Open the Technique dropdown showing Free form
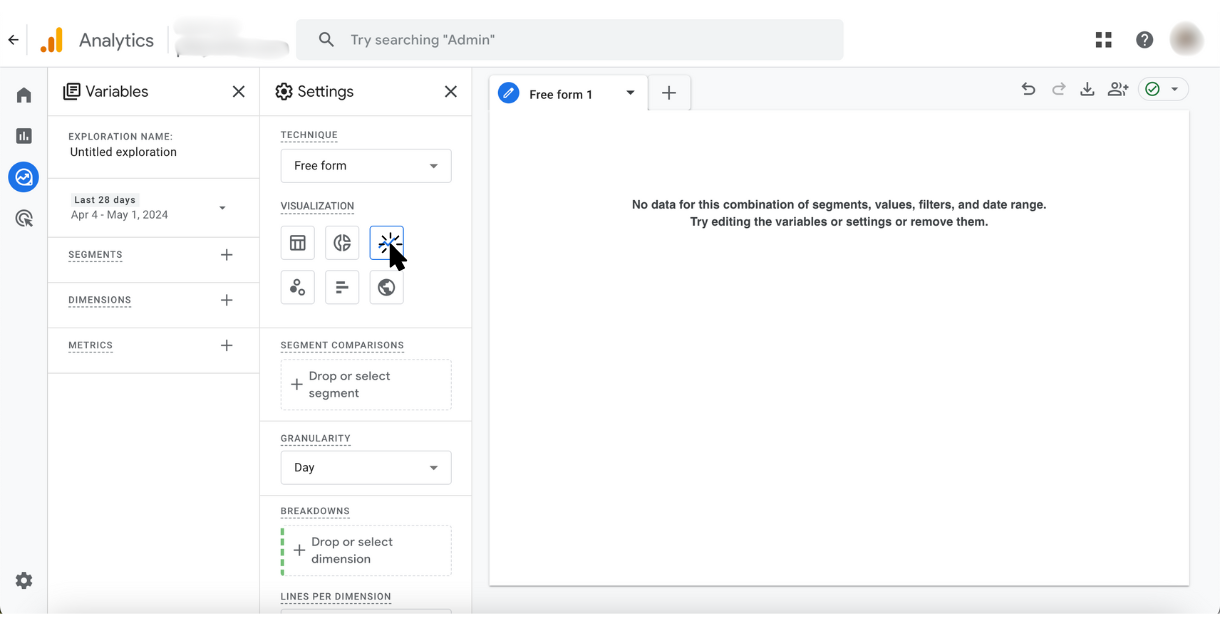1220x627 pixels. pos(366,166)
